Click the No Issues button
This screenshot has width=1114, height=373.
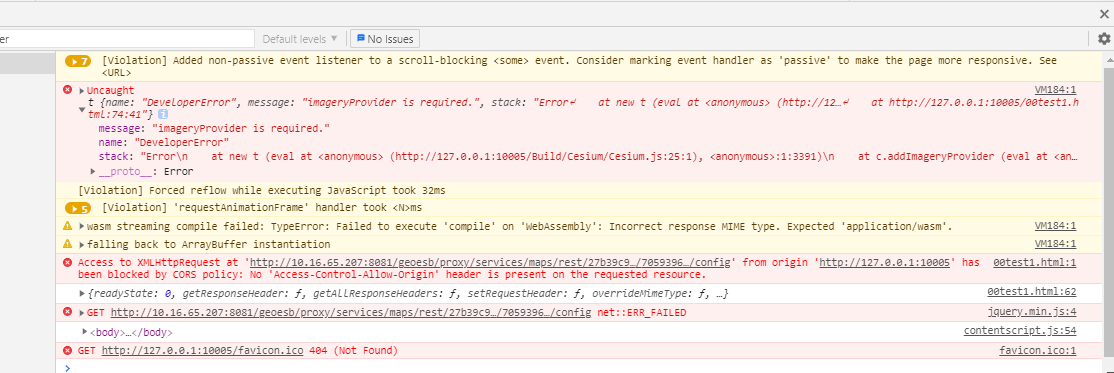click(384, 38)
